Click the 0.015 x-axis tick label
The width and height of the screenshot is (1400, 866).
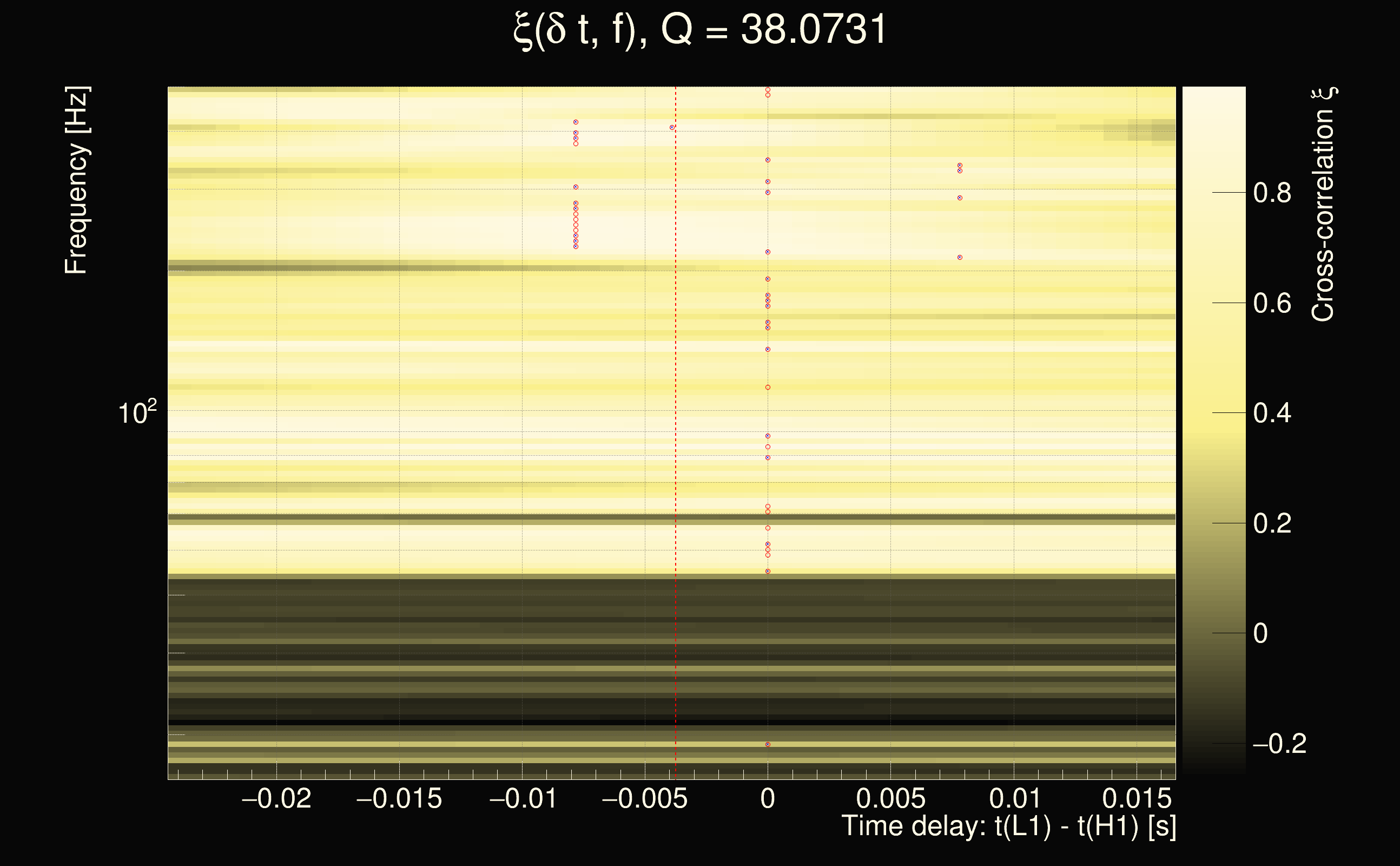click(x=1136, y=798)
